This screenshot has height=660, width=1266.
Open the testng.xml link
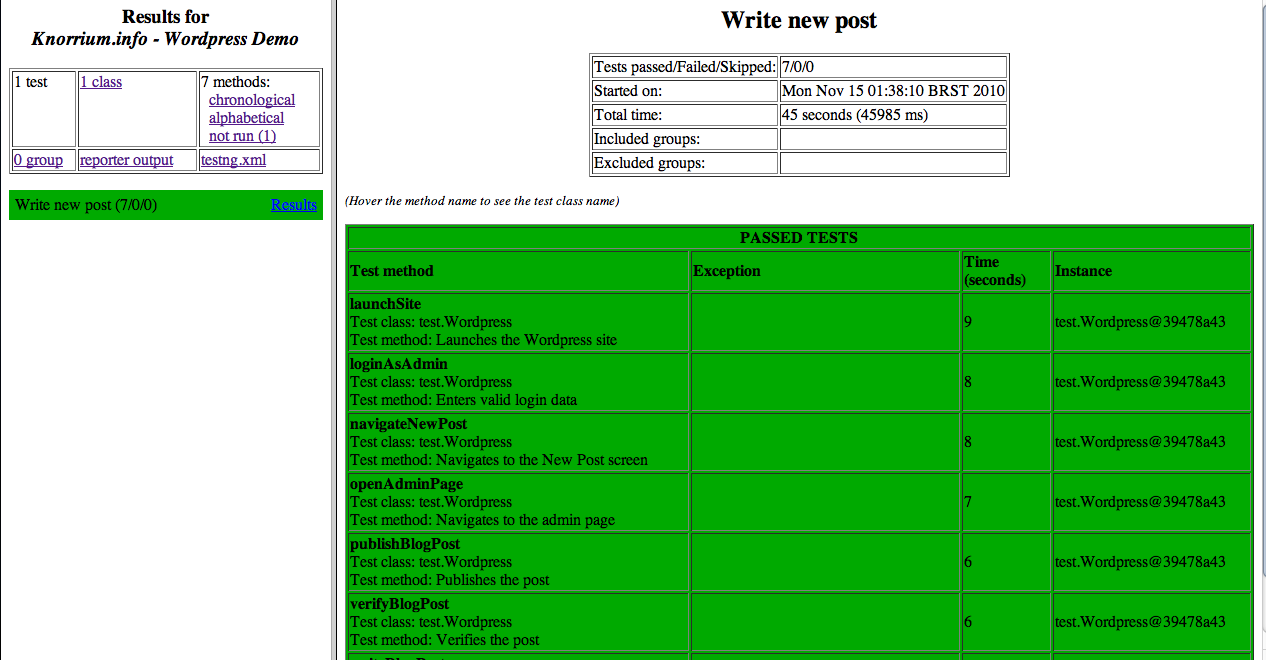(233, 160)
